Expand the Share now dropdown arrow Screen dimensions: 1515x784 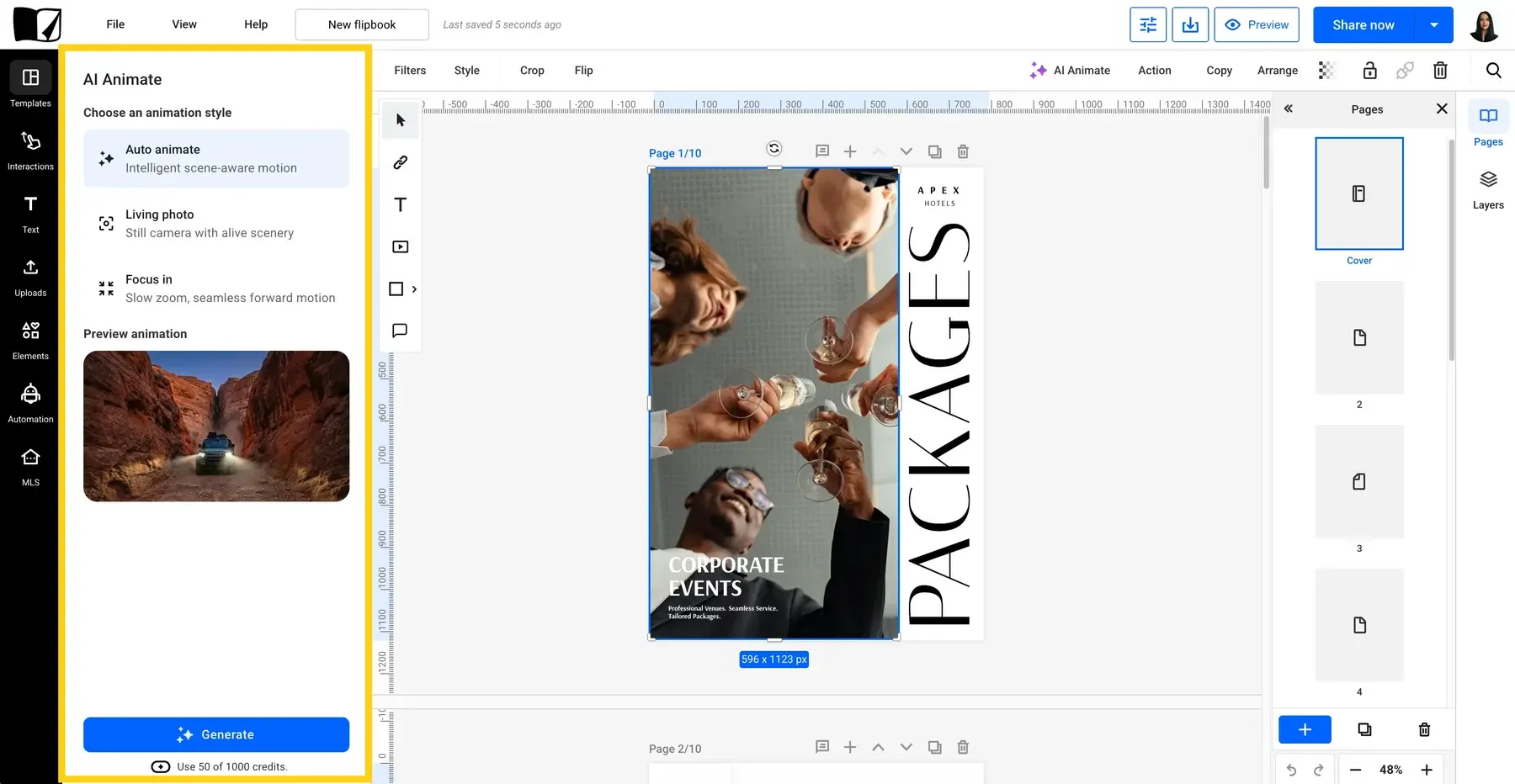pos(1434,25)
